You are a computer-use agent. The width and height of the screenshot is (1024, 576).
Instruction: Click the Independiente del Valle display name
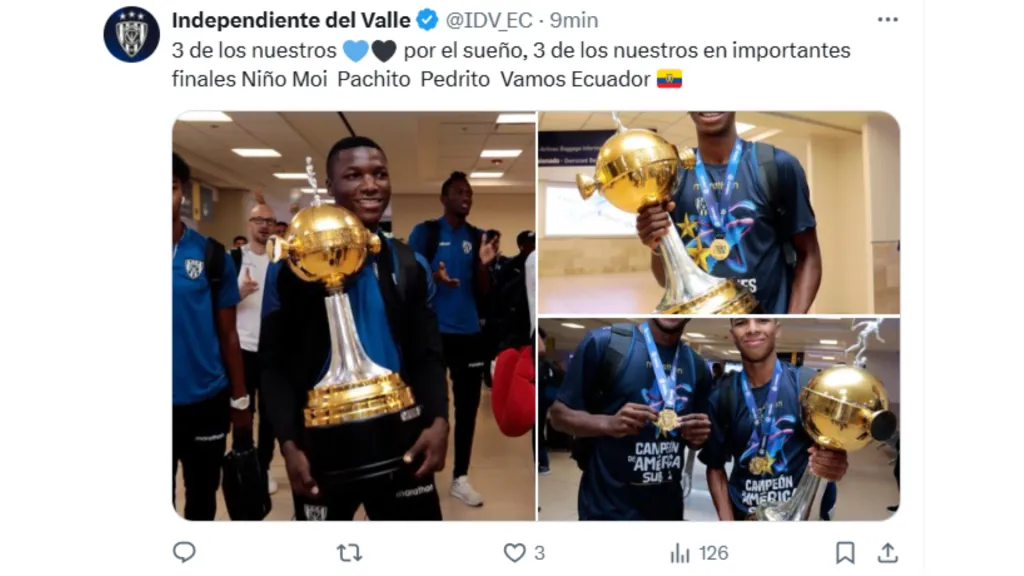[291, 20]
